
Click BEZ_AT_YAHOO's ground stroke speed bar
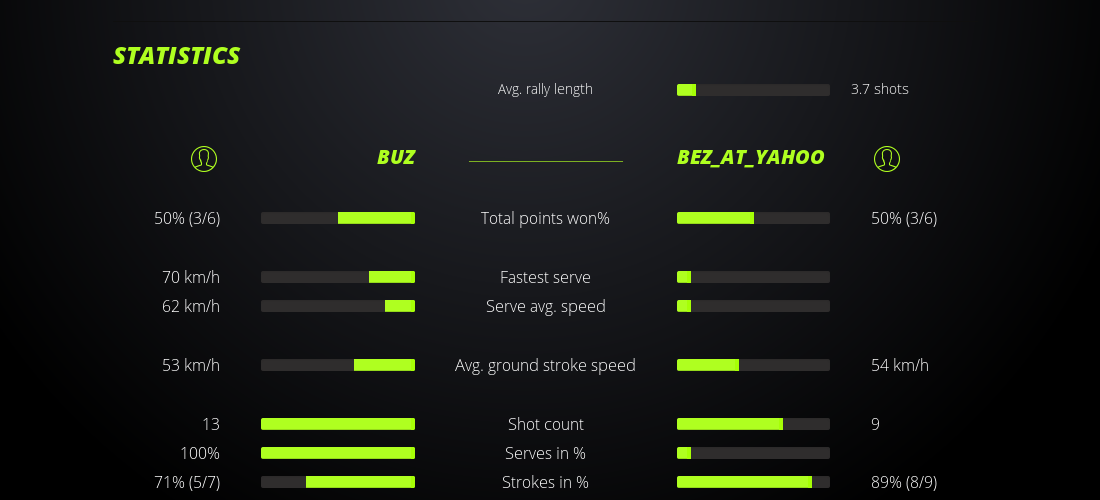click(x=753, y=365)
